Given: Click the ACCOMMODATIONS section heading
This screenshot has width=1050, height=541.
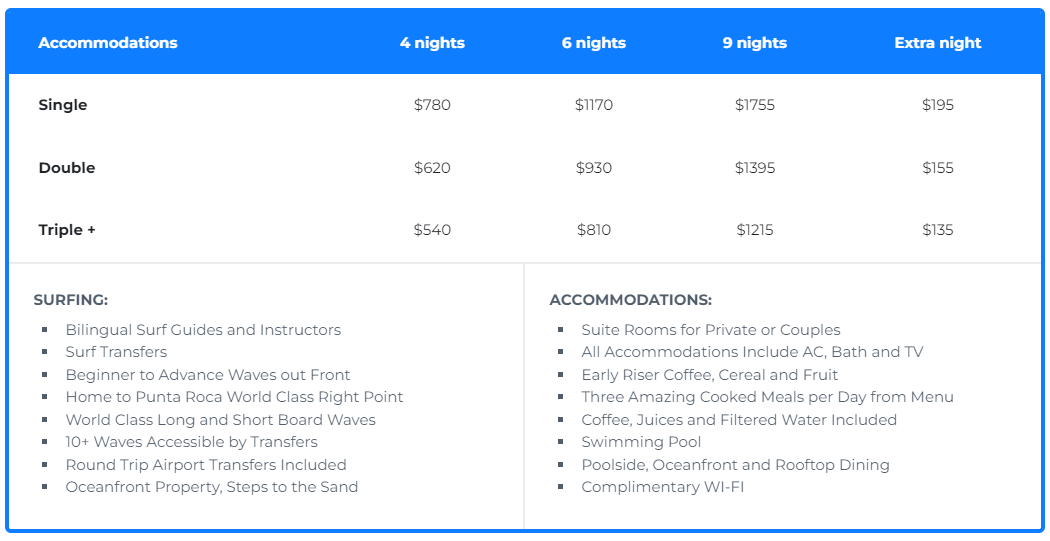Looking at the screenshot, I should coord(631,300).
